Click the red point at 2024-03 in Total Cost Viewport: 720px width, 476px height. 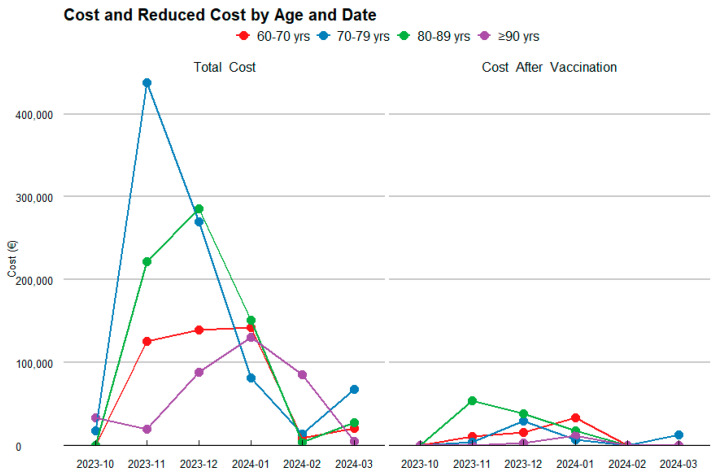tap(354, 429)
